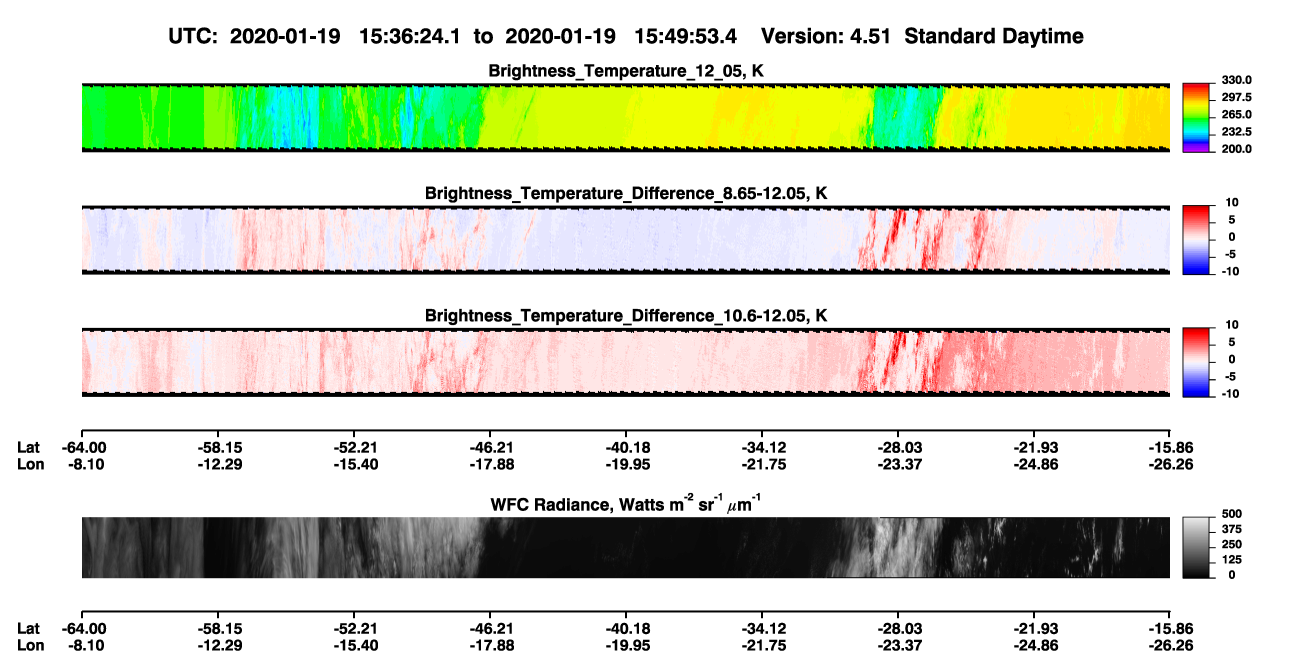
Task: Select the 'Version: 4.51' text in the header
Action: (826, 36)
